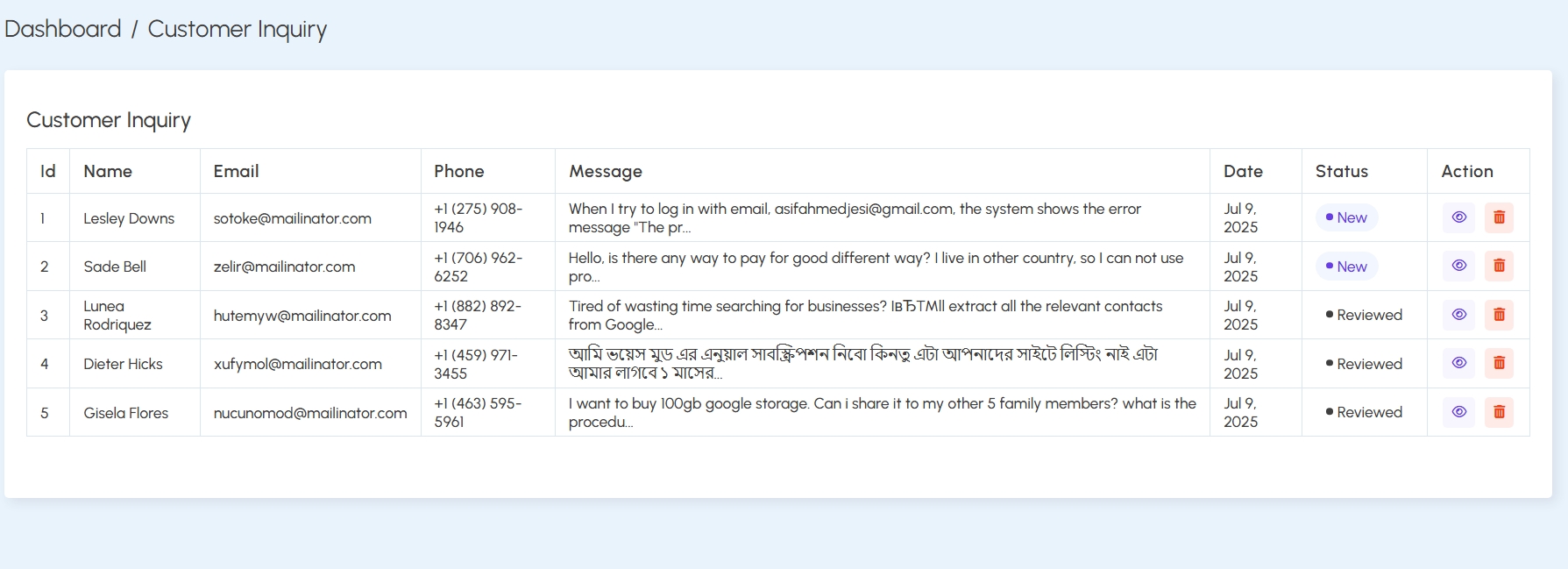View Lesley Downs inquiry with eye icon
The width and height of the screenshot is (1568, 569).
tap(1459, 217)
